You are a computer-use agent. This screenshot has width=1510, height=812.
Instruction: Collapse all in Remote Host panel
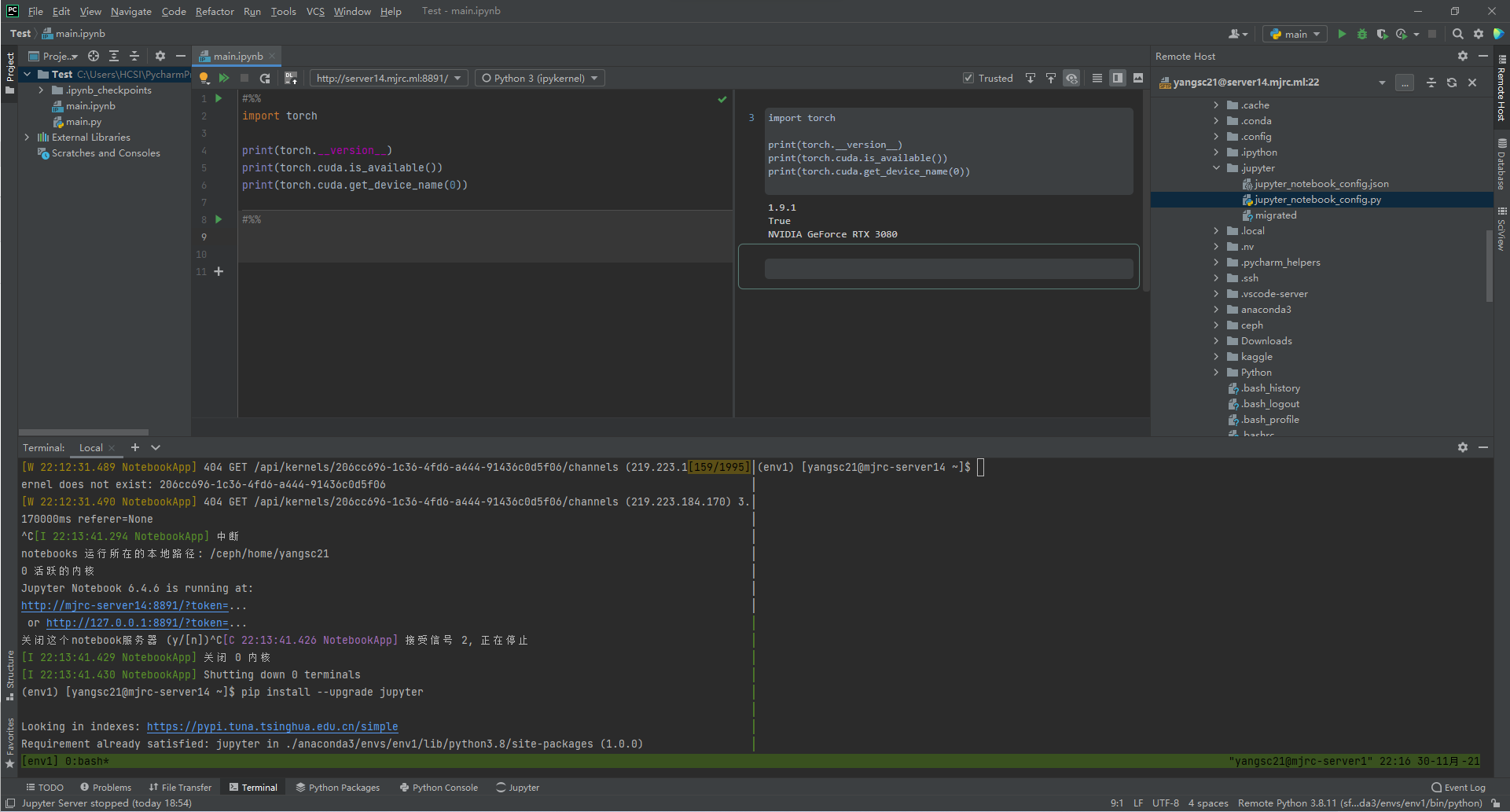coord(1431,83)
